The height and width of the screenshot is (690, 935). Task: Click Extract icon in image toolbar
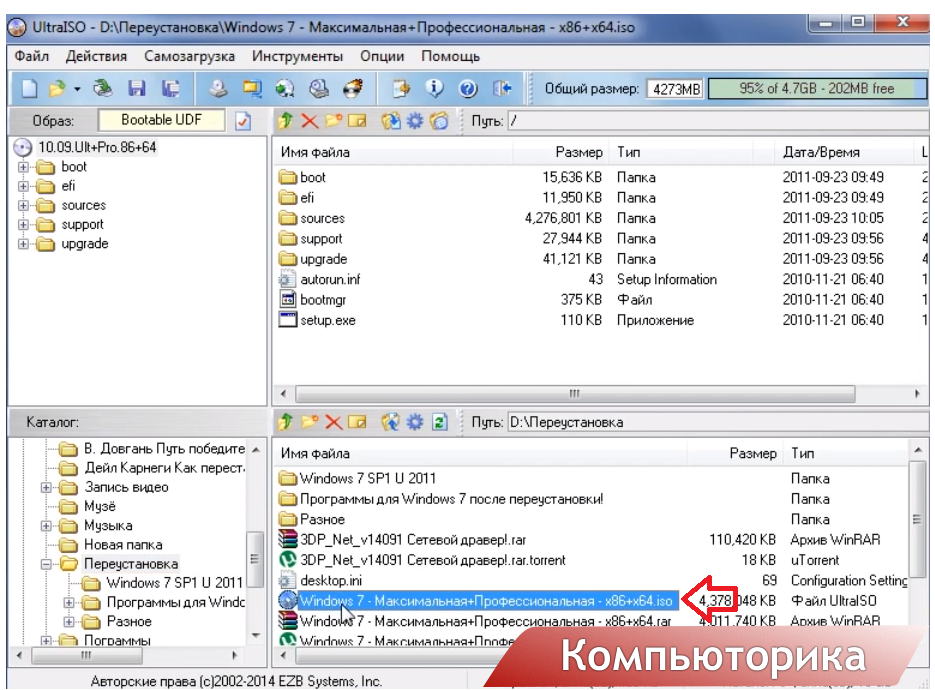391,121
